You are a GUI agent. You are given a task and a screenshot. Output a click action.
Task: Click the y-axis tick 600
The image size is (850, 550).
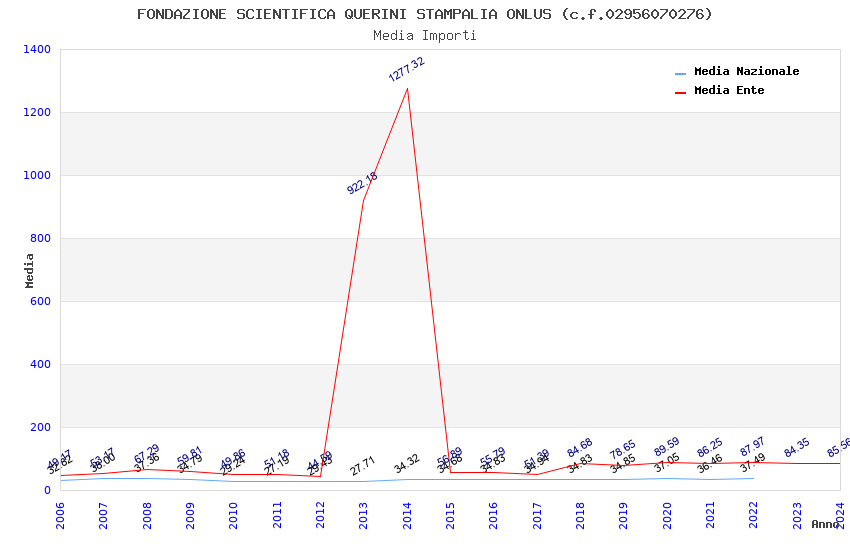[40, 301]
